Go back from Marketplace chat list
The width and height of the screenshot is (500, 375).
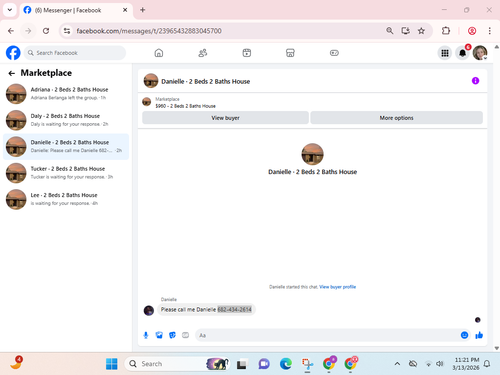point(12,73)
